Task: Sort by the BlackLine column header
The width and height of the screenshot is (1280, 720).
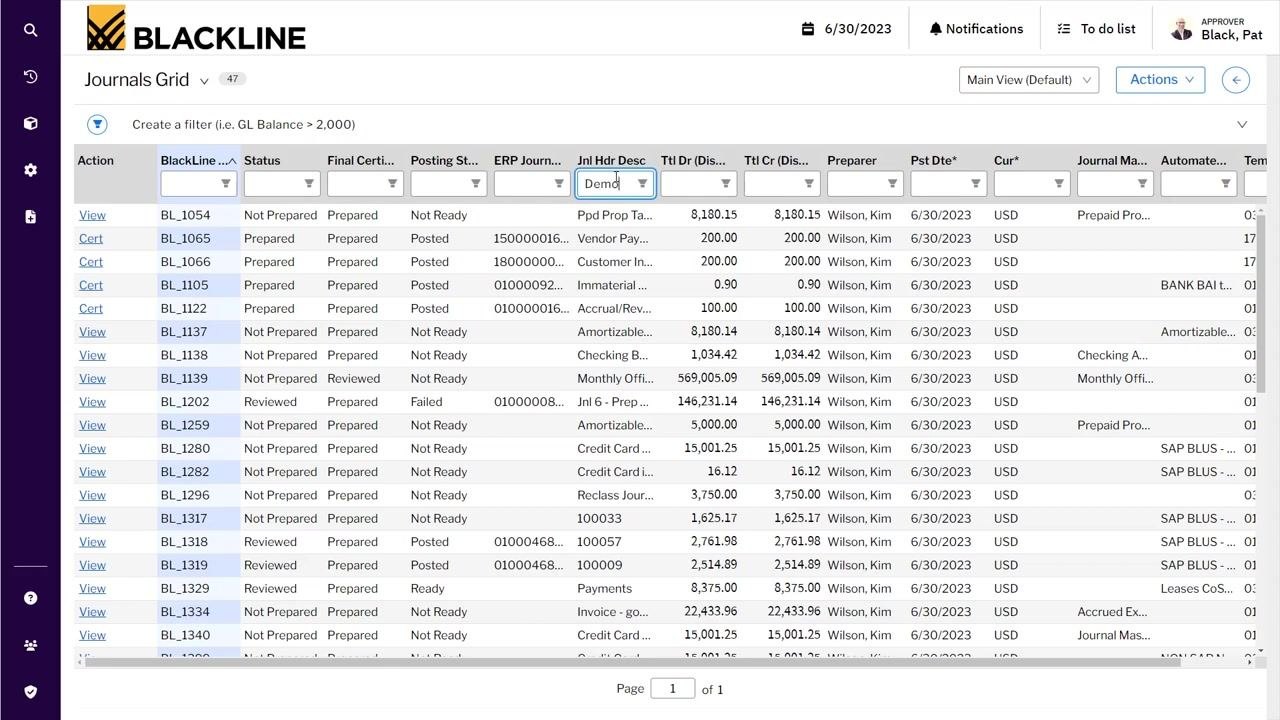Action: pos(198,160)
